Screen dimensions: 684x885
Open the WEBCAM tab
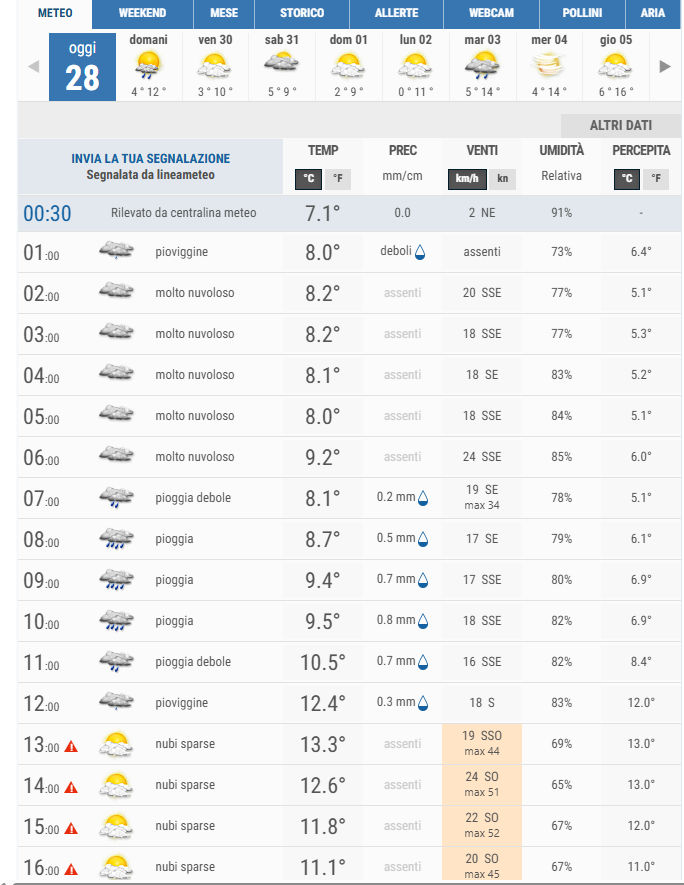coord(491,13)
